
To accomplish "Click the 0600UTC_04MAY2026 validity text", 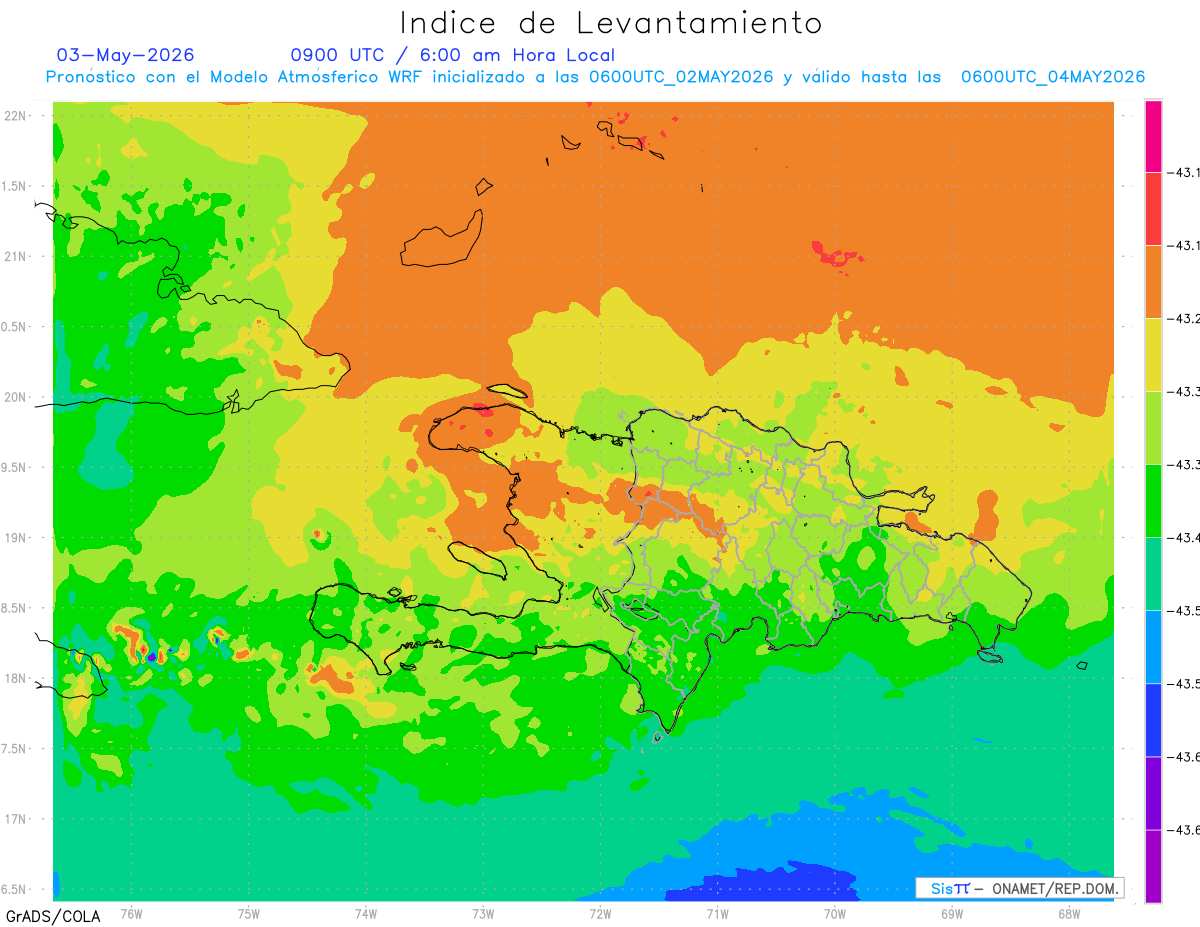I will [x=1053, y=77].
